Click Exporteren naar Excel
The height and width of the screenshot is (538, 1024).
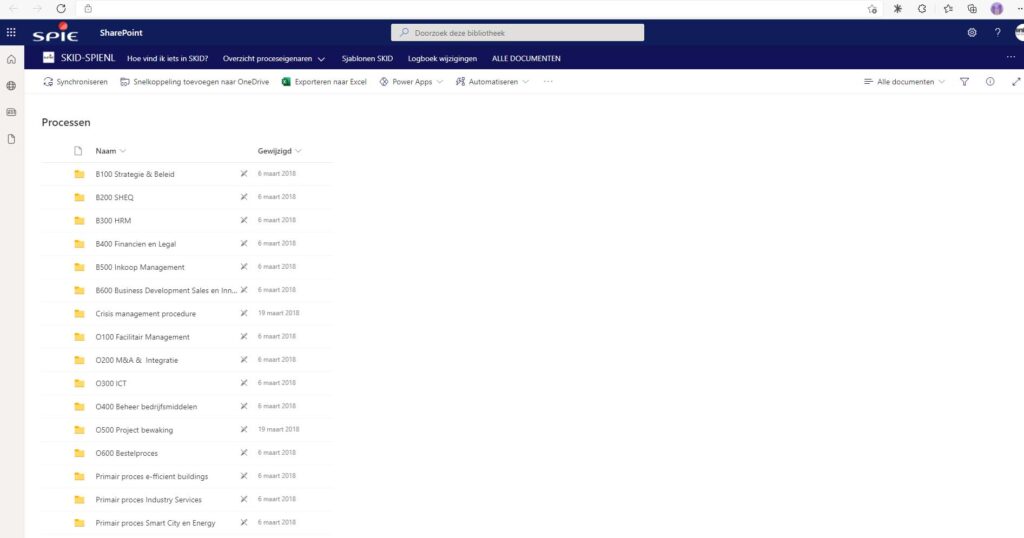(x=324, y=82)
